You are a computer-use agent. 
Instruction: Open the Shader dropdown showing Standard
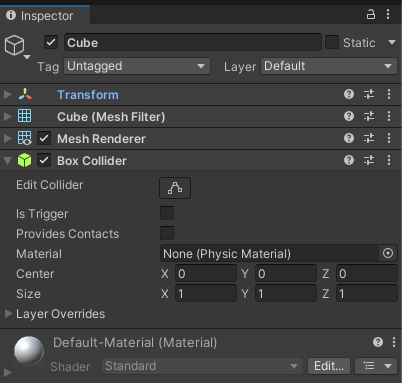(202, 366)
